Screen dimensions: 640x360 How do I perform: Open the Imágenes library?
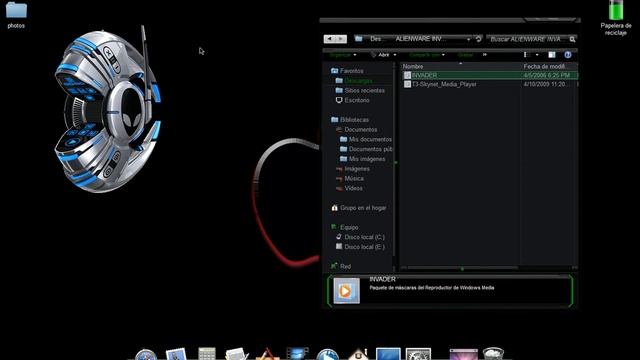point(353,169)
